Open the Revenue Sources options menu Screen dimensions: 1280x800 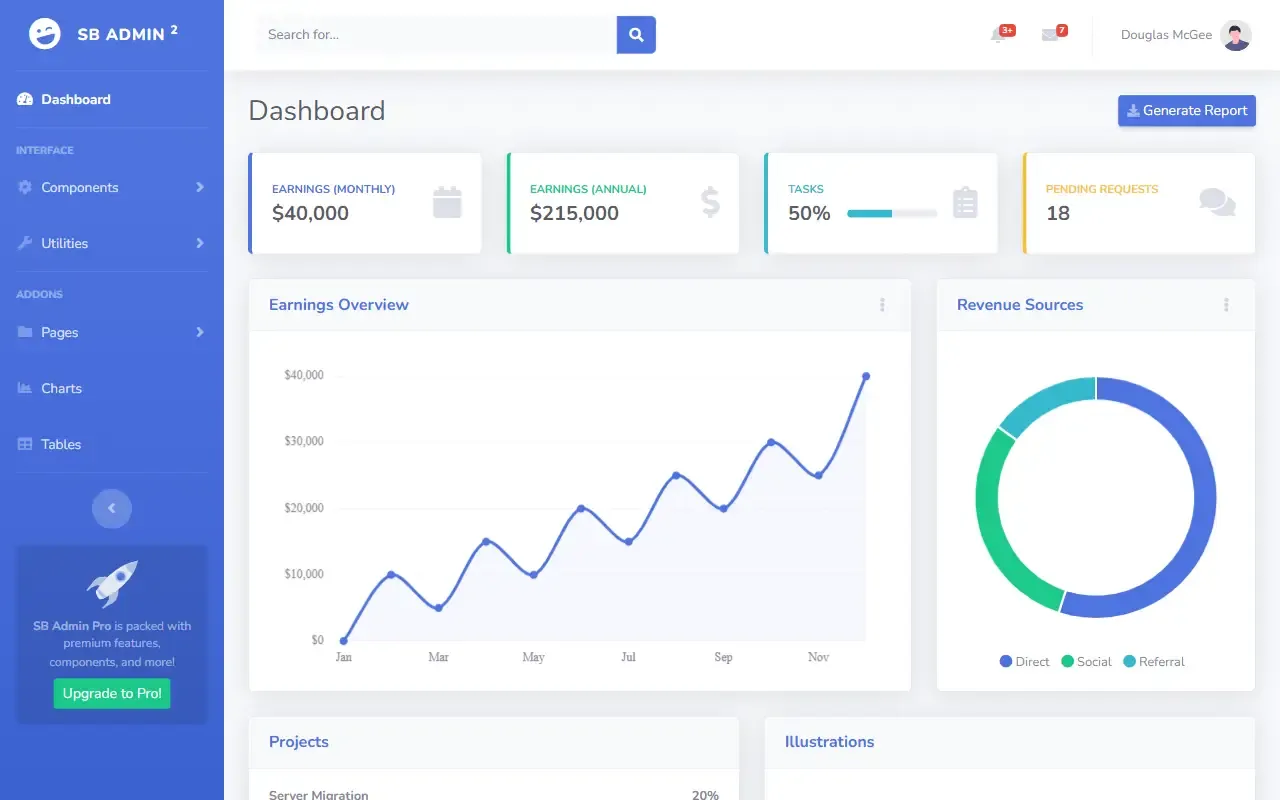pyautogui.click(x=1226, y=305)
